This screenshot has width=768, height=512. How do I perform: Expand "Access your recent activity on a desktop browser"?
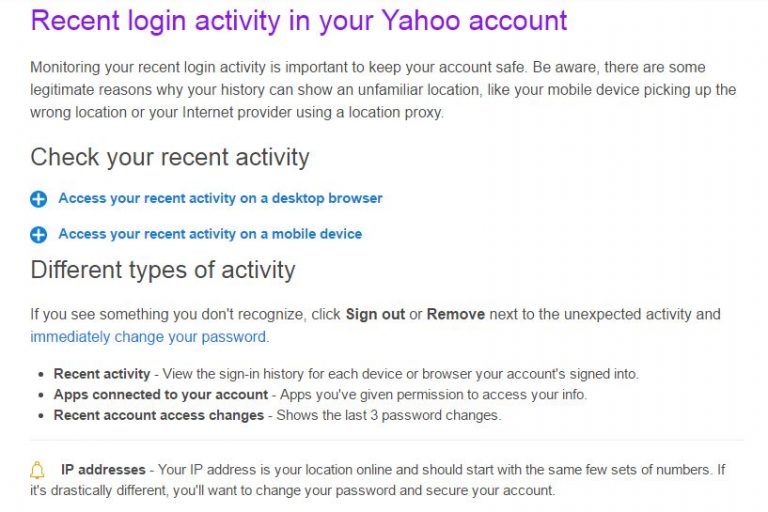pos(220,198)
